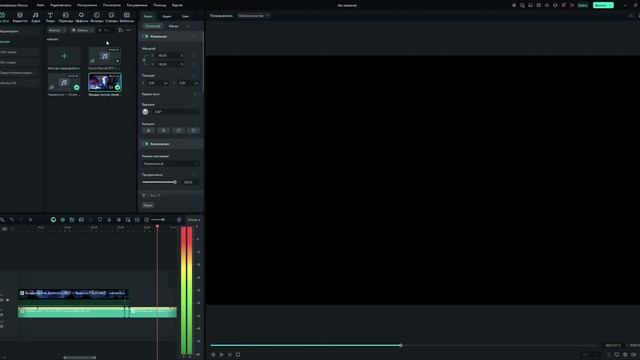Viewport: 640px width, 360px height.
Task: Click the marker icon in the timeline toolbar
Action: [x=100, y=220]
